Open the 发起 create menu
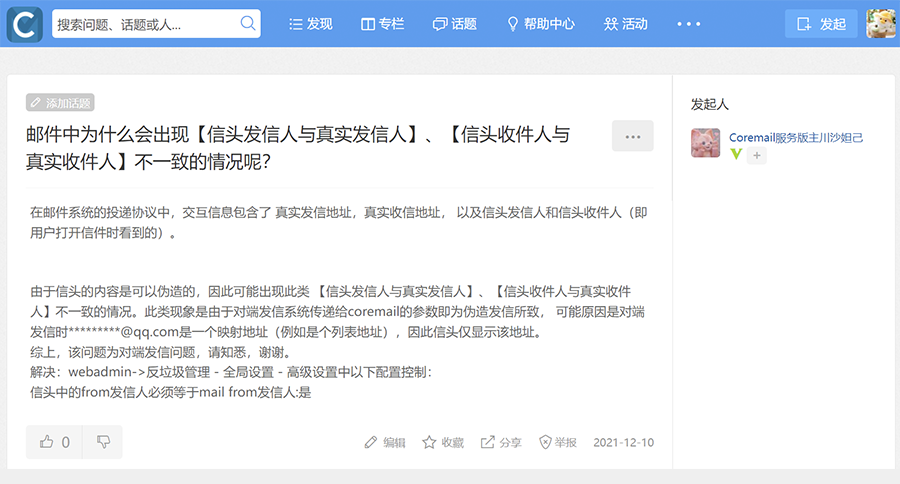This screenshot has height=484, width=900. tap(821, 24)
